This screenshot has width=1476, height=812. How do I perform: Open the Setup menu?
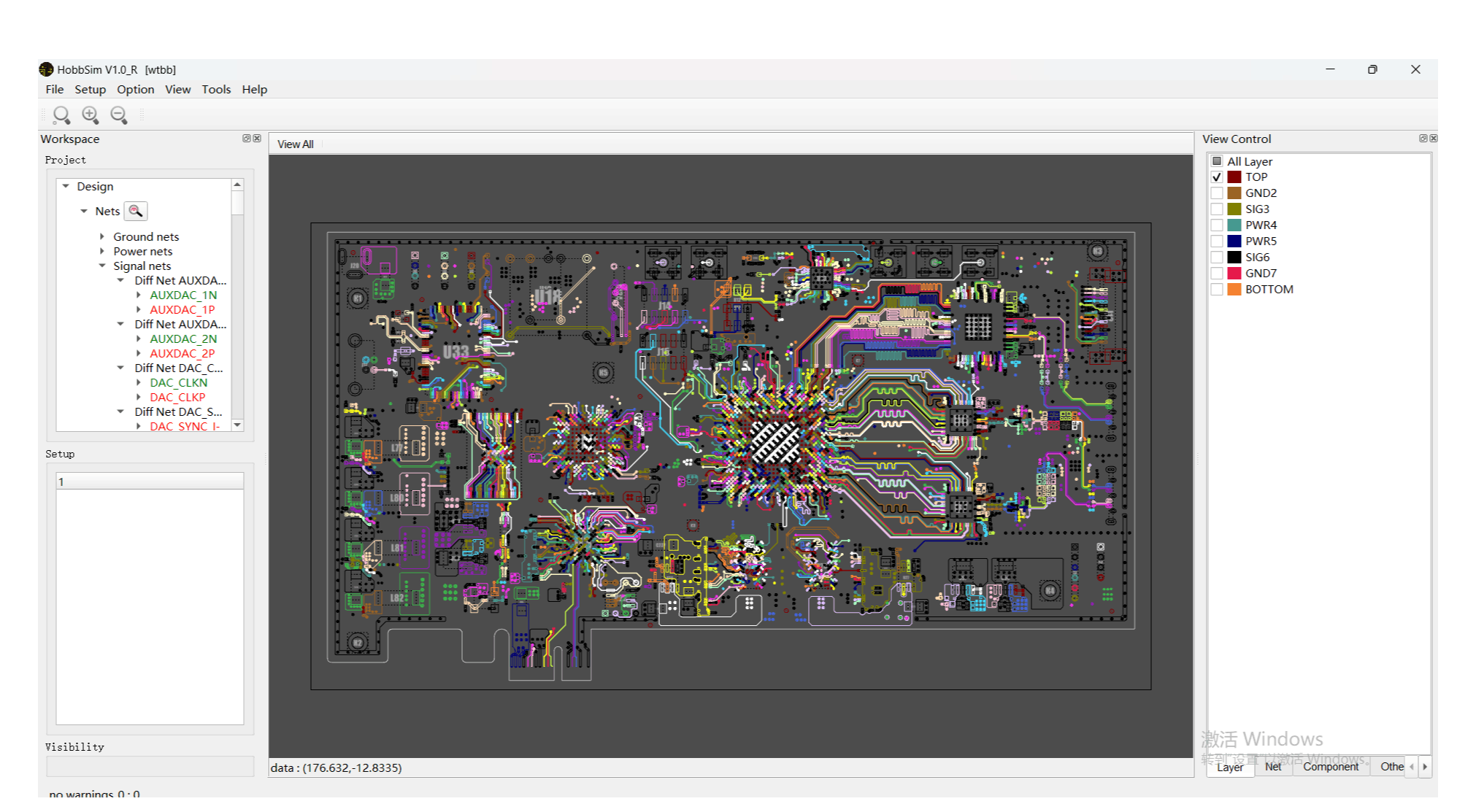[x=91, y=89]
